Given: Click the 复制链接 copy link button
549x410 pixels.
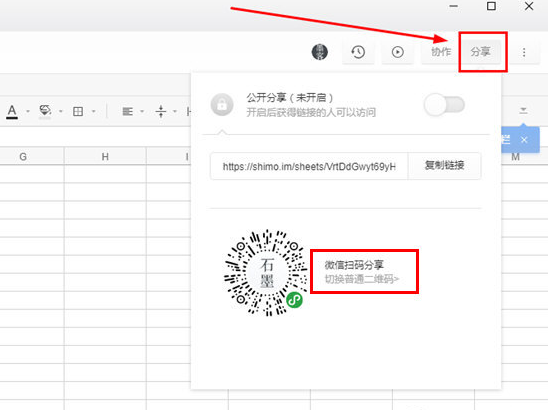Looking at the screenshot, I should pyautogui.click(x=444, y=166).
